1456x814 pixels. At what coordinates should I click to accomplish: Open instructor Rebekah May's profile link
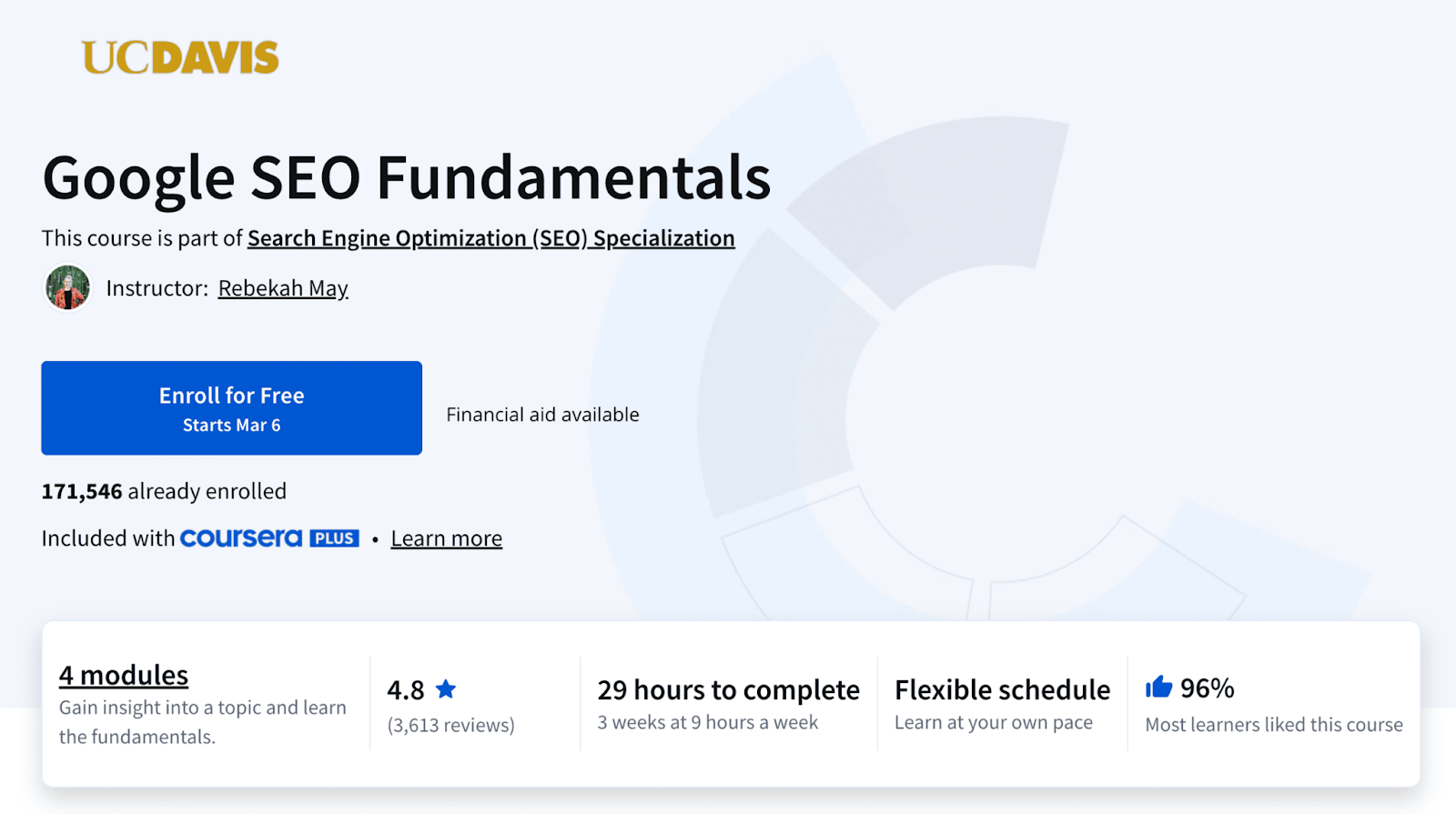click(283, 288)
